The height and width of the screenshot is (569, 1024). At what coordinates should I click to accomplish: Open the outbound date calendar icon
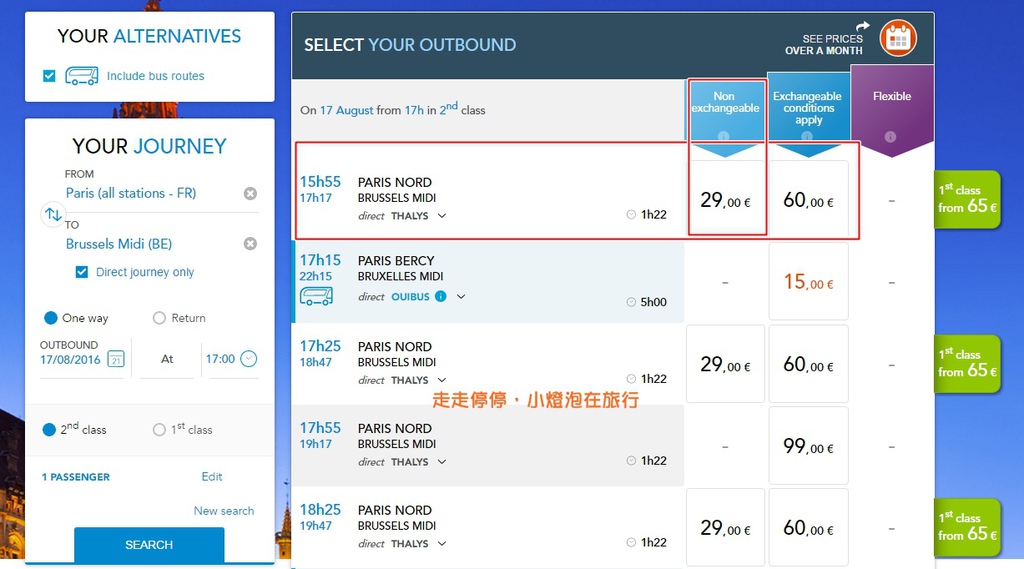116,359
